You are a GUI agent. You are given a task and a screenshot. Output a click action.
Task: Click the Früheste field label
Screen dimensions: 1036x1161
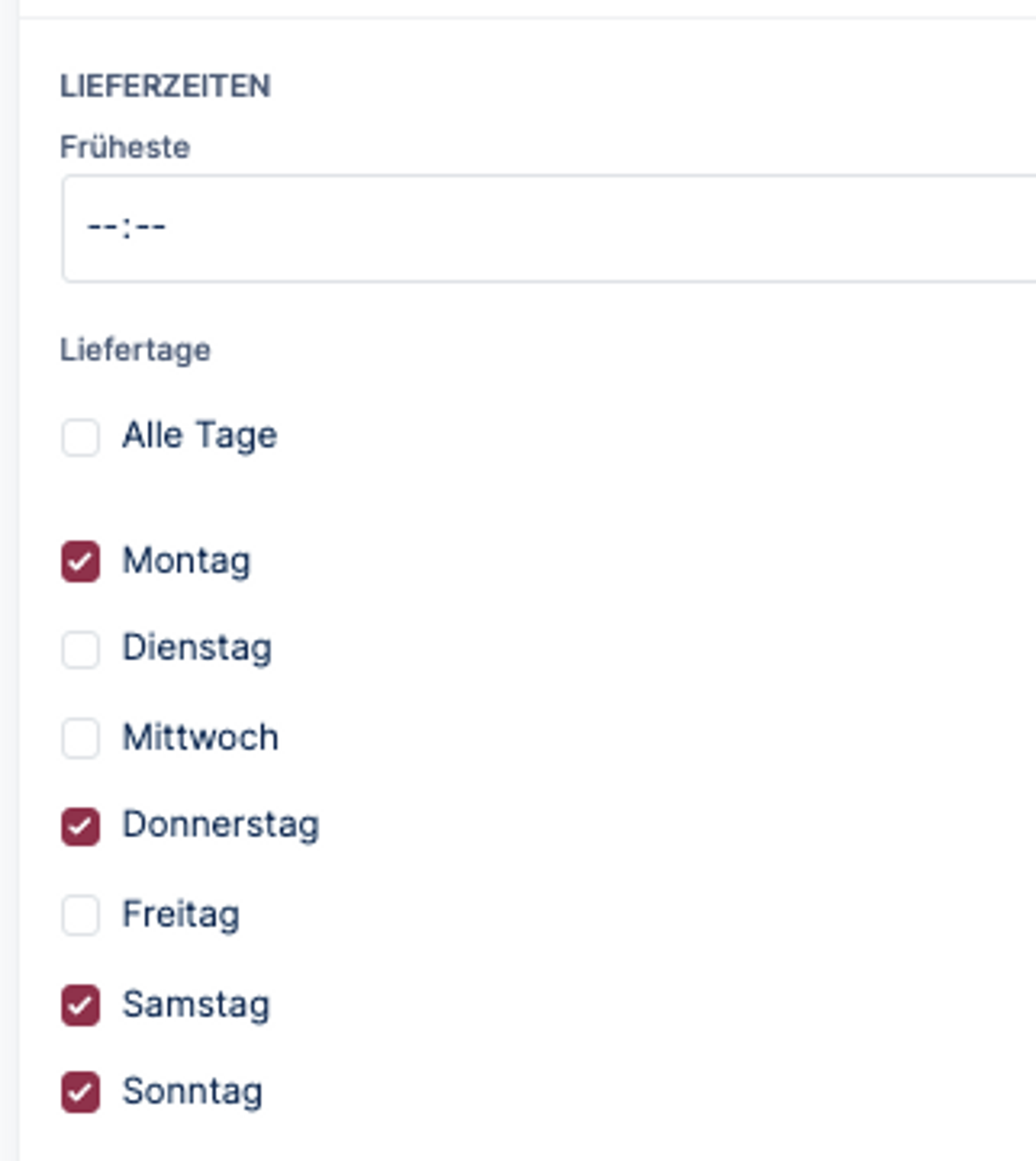point(125,148)
